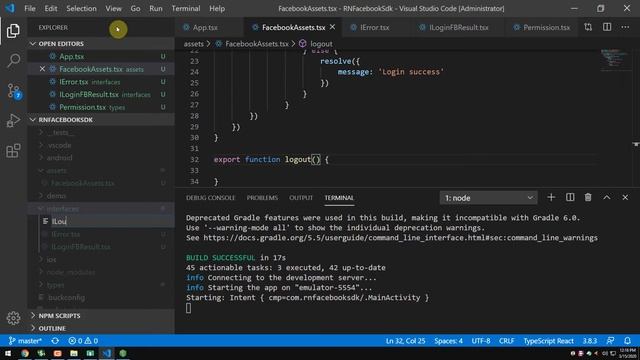Open the Selection menu

pos(81,8)
